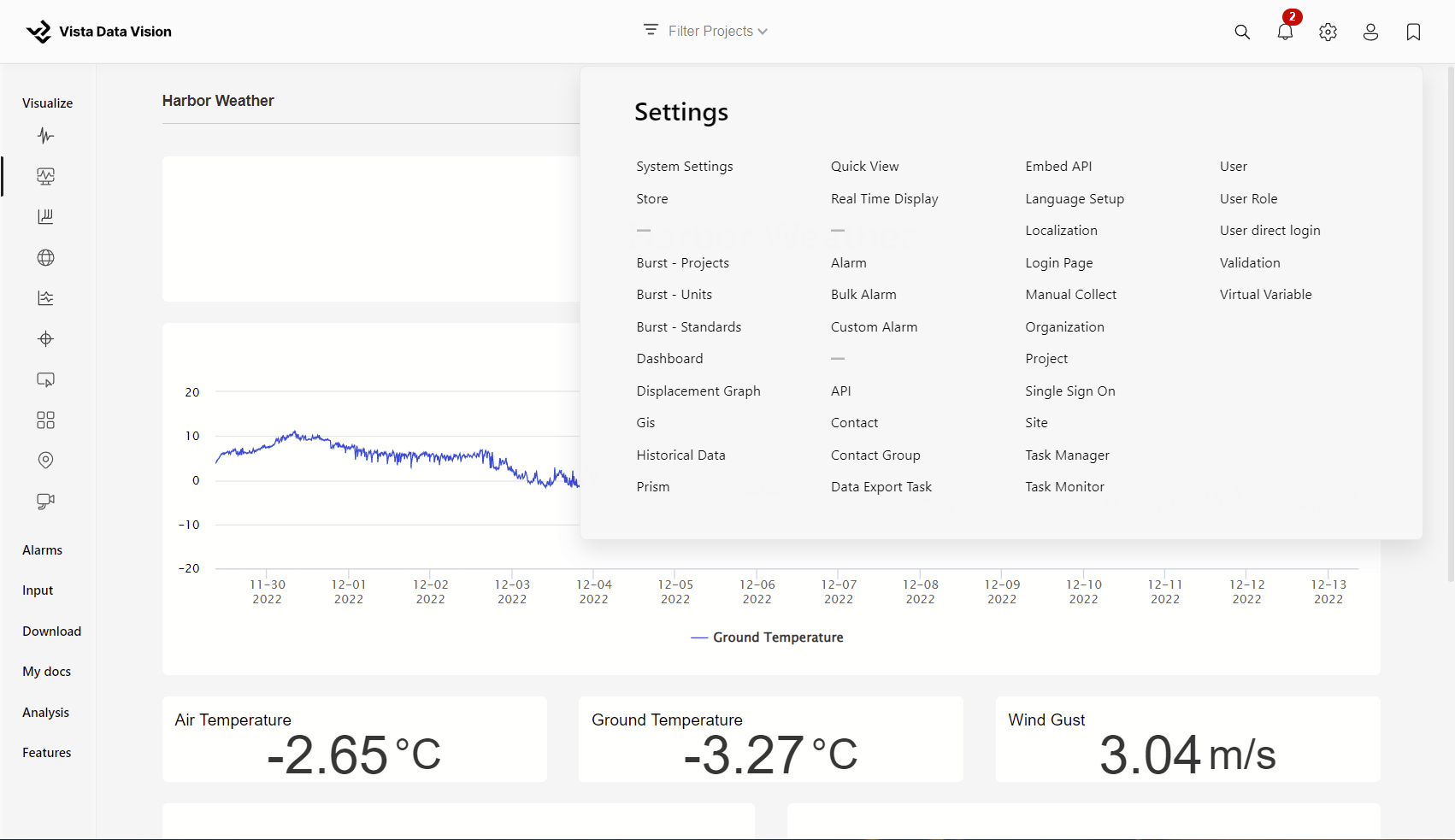Viewport: 1455px width, 840px height.
Task: Open Analysis in the sidebar
Action: (x=46, y=713)
